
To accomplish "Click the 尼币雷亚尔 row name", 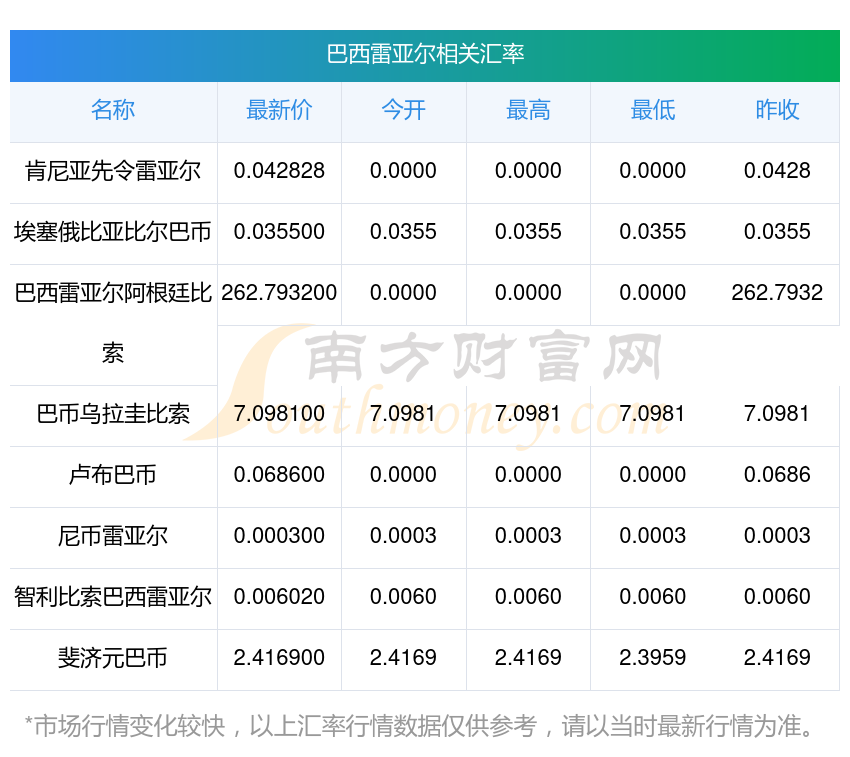I will [x=113, y=536].
